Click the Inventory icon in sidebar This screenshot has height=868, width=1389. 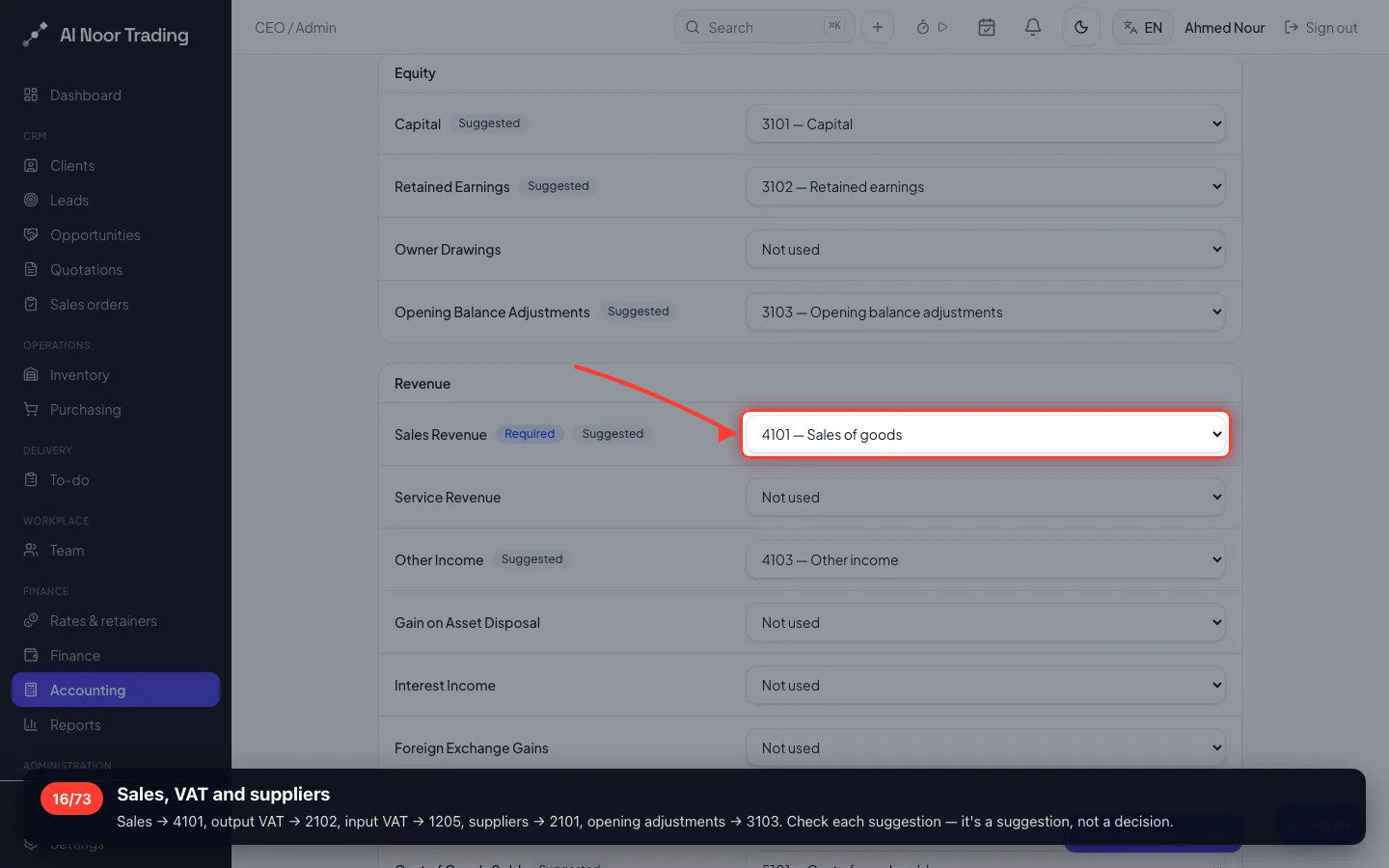click(31, 374)
